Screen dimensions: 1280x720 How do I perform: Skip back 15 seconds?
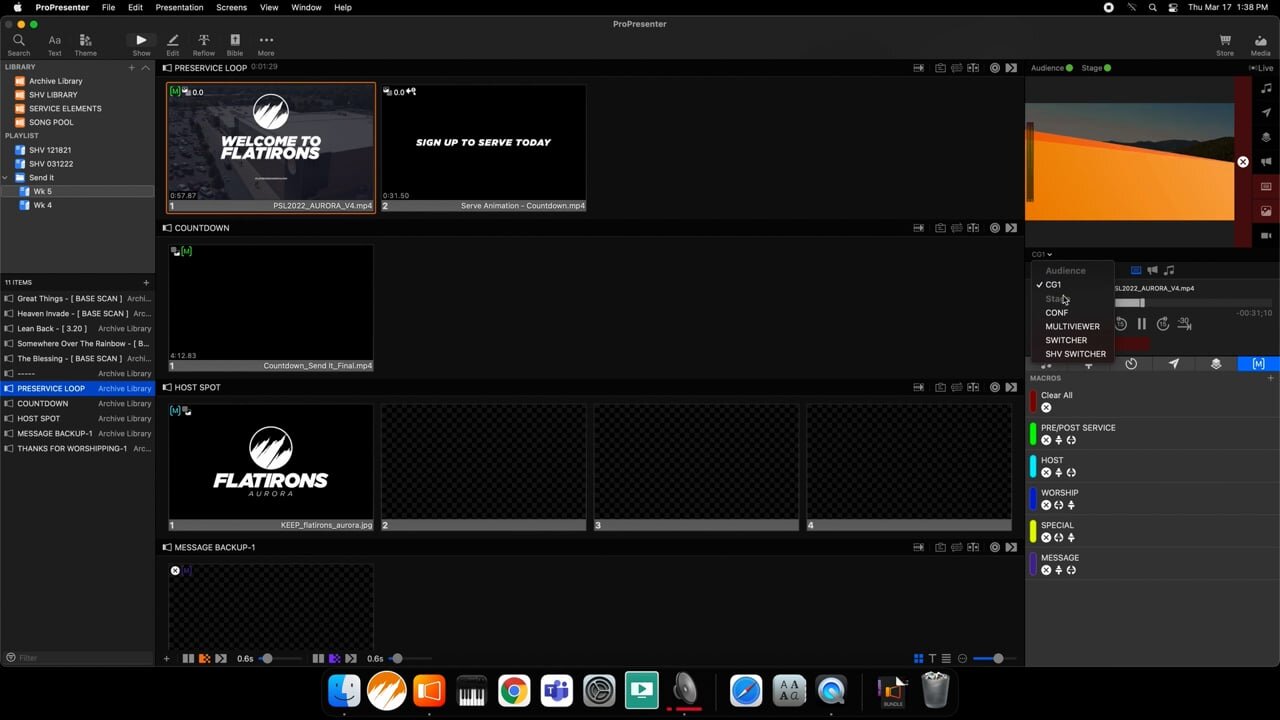[1120, 324]
